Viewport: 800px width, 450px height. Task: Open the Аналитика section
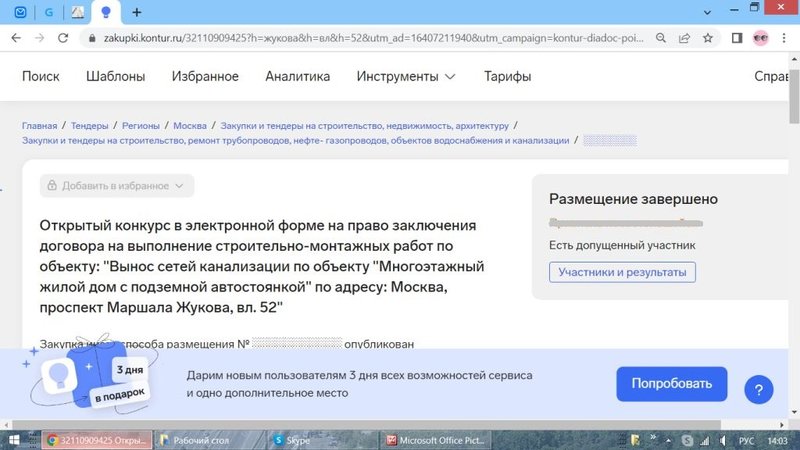[297, 77]
